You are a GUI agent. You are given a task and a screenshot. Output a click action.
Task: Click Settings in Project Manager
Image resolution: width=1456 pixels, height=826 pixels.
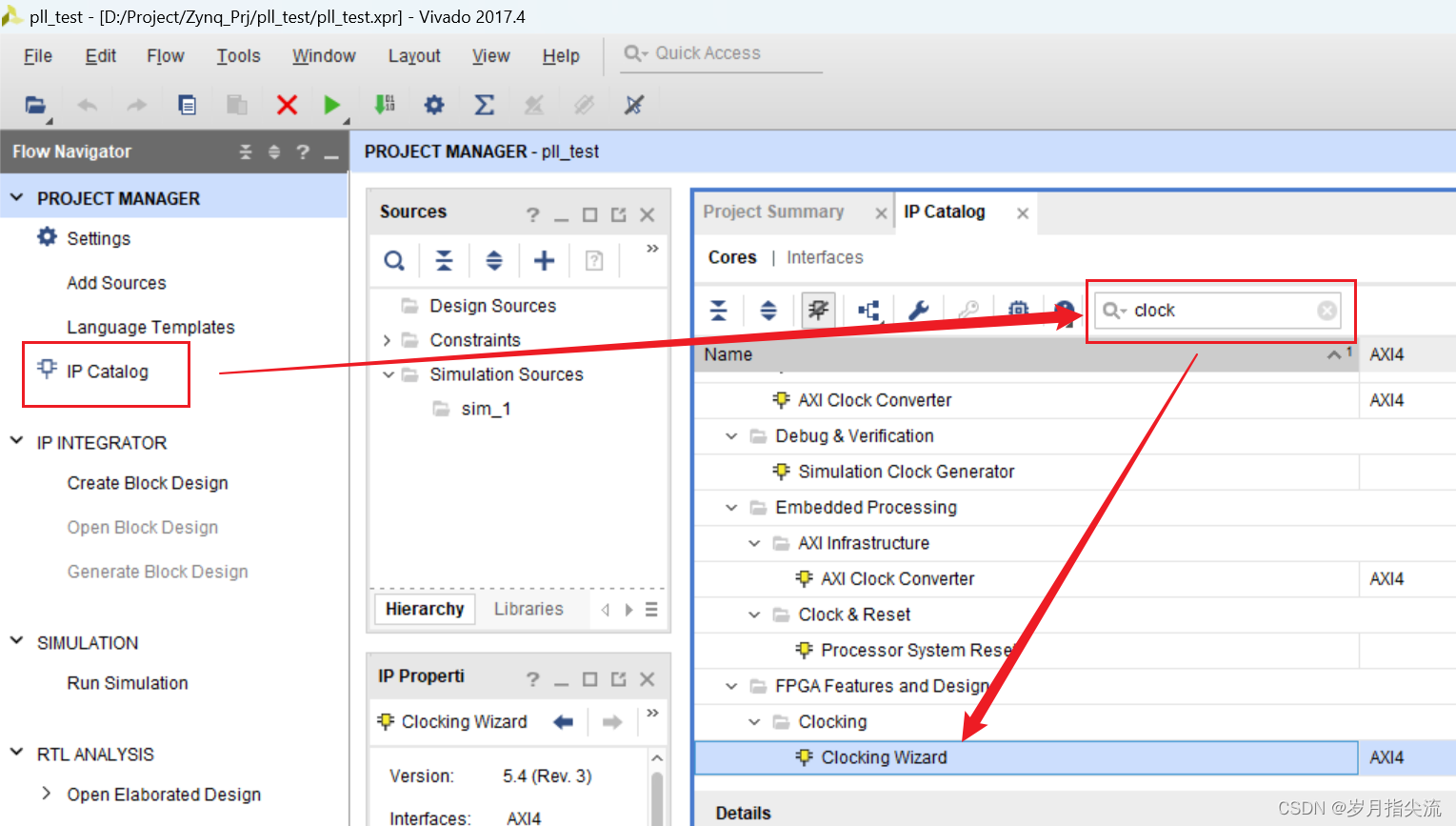(x=98, y=238)
